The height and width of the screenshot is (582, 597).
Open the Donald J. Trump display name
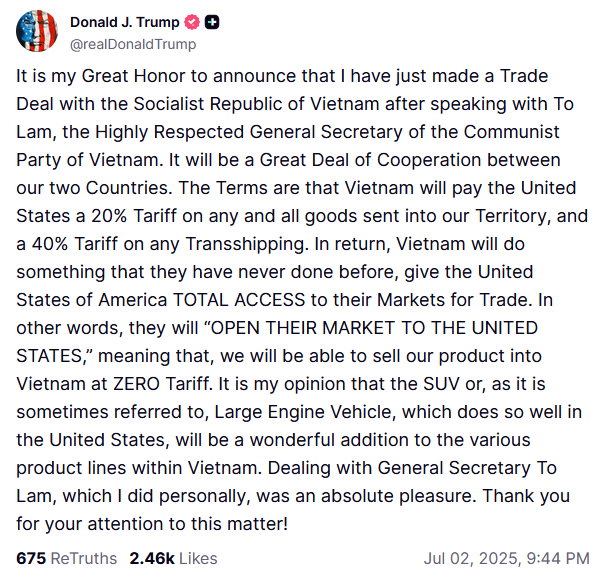(125, 22)
